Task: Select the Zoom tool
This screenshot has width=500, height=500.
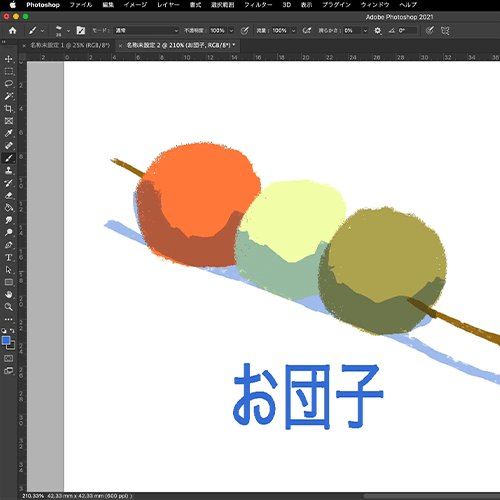Action: (9, 307)
